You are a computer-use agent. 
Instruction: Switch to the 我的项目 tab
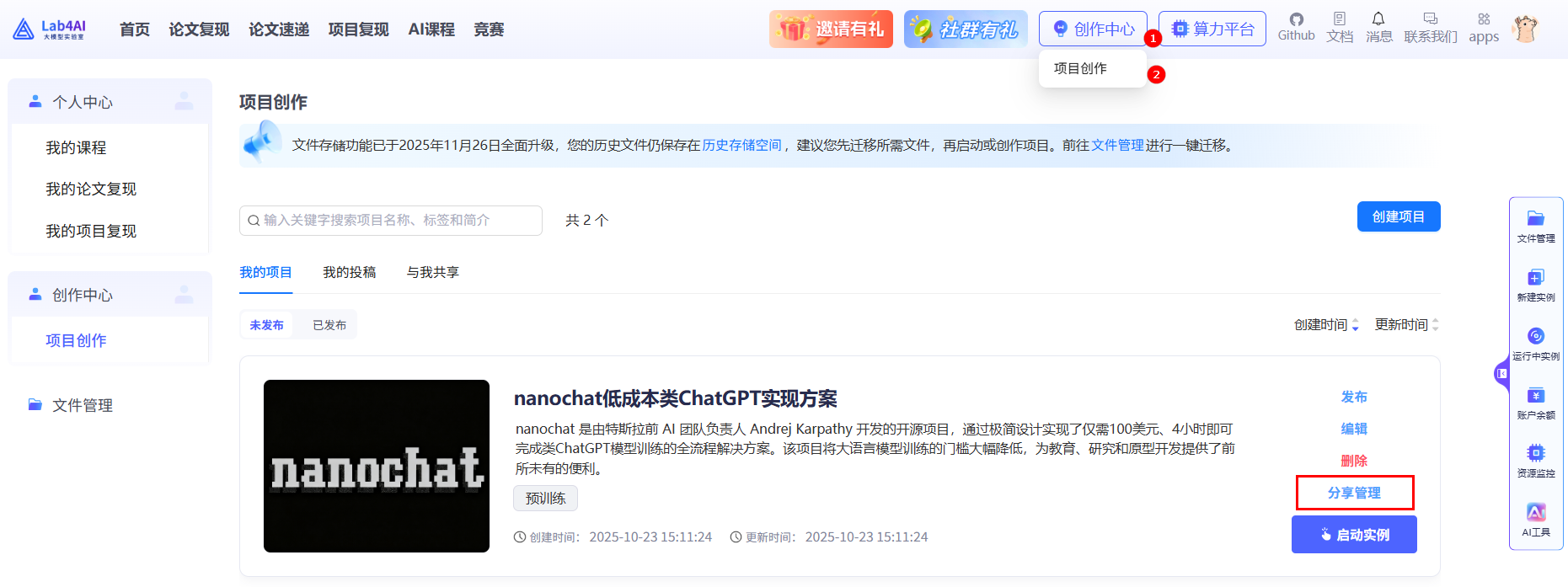click(x=265, y=272)
